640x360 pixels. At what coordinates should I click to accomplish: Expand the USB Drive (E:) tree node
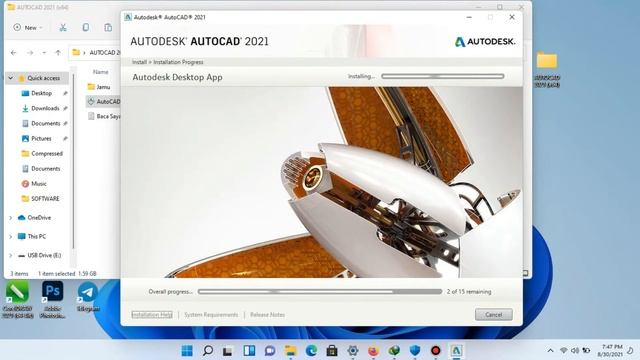(x=11, y=256)
